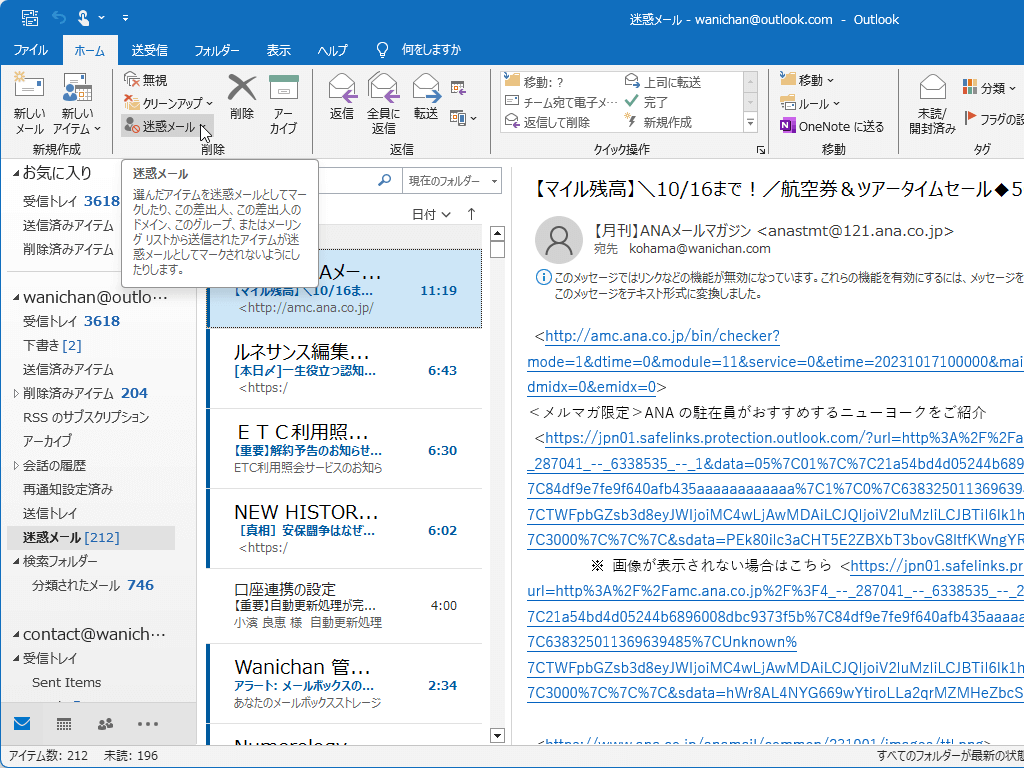Screen dimensions: 1024x768
Task: Click the message list scroll down arrow
Action: point(497,735)
